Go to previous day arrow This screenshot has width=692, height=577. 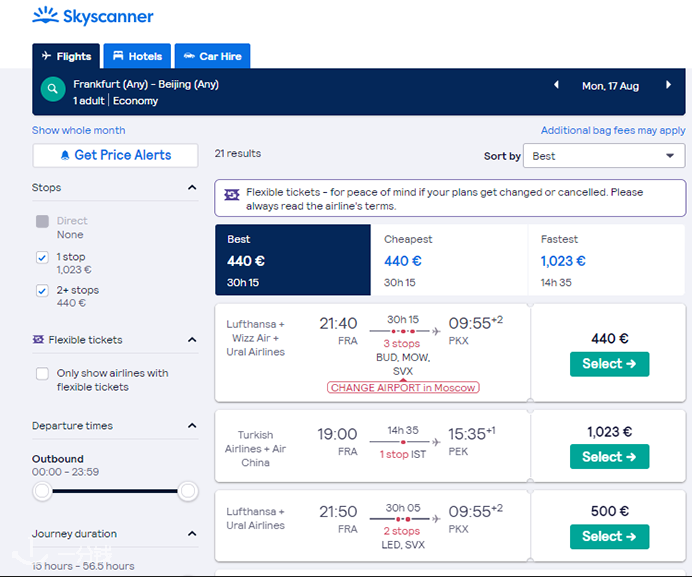[x=556, y=85]
